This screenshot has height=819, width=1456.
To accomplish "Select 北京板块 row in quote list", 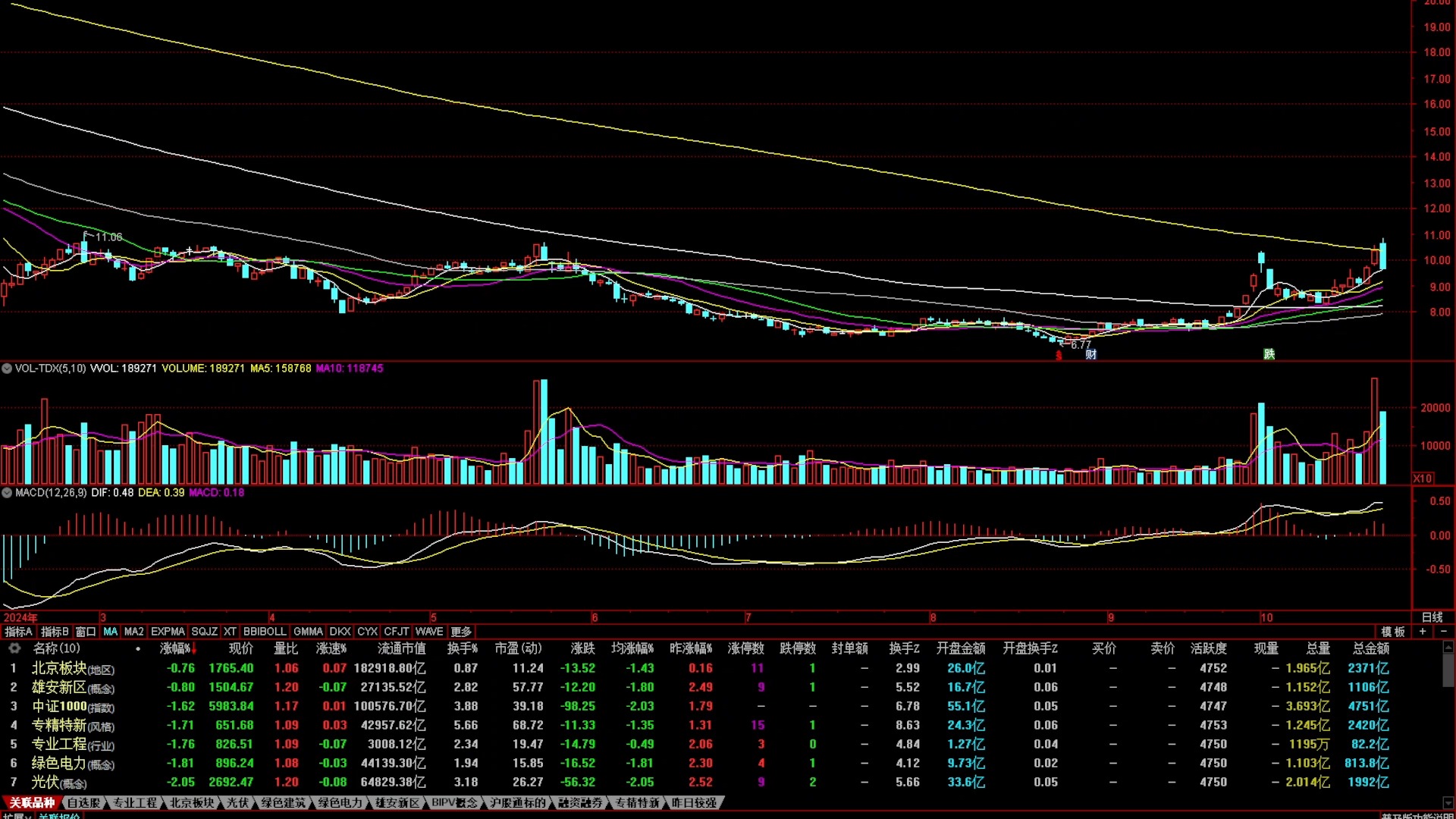I will pos(720,668).
